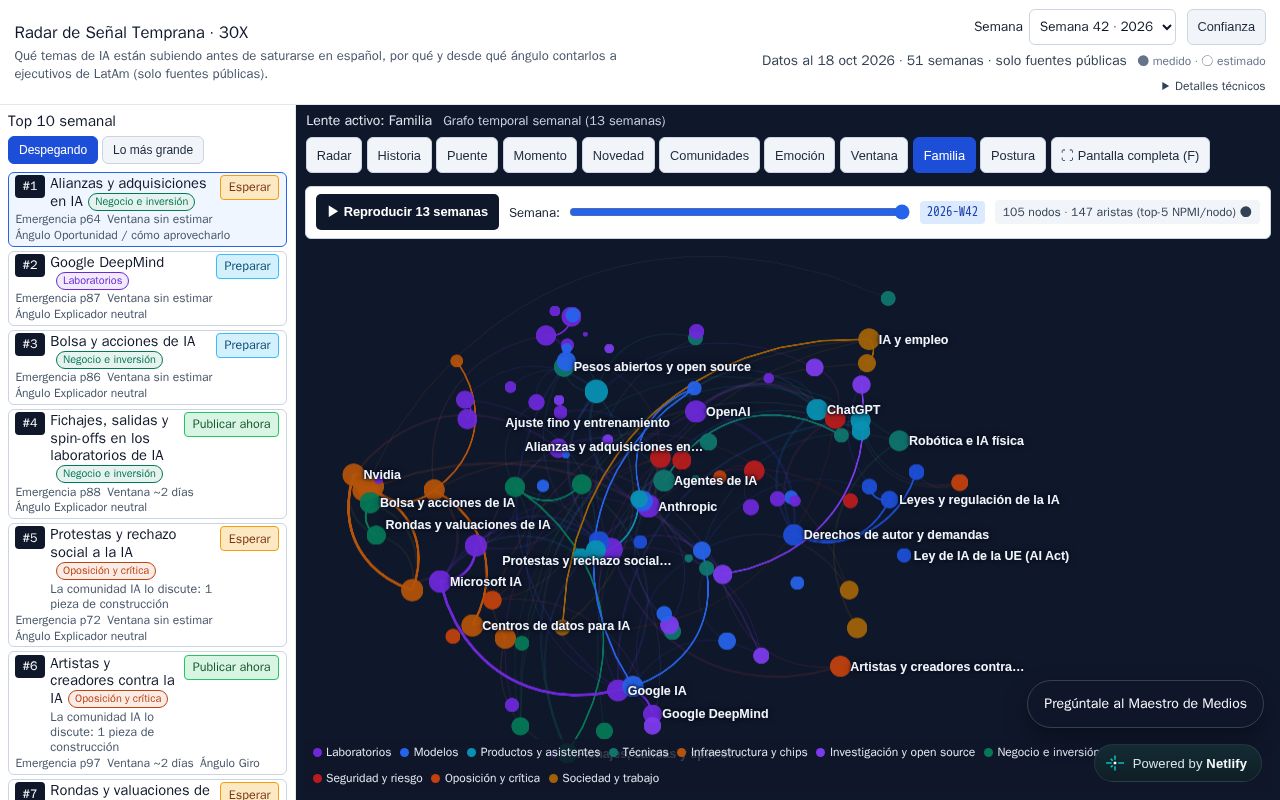Click Publicar ahora on Artistas y creadores card
Image resolution: width=1280 pixels, height=800 pixels.
(231, 667)
